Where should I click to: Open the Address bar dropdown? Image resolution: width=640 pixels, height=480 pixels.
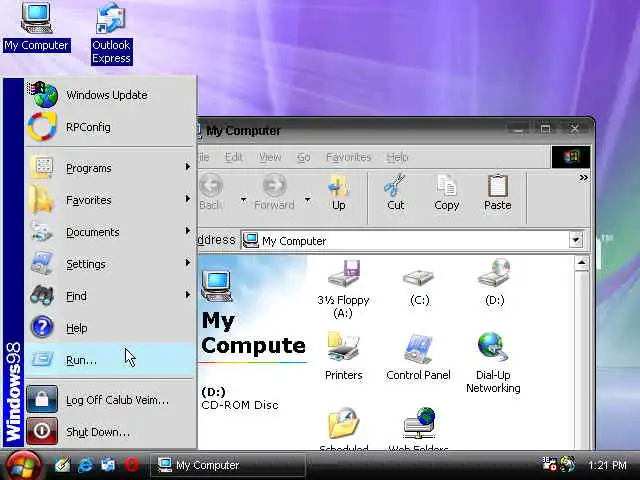(x=576, y=240)
